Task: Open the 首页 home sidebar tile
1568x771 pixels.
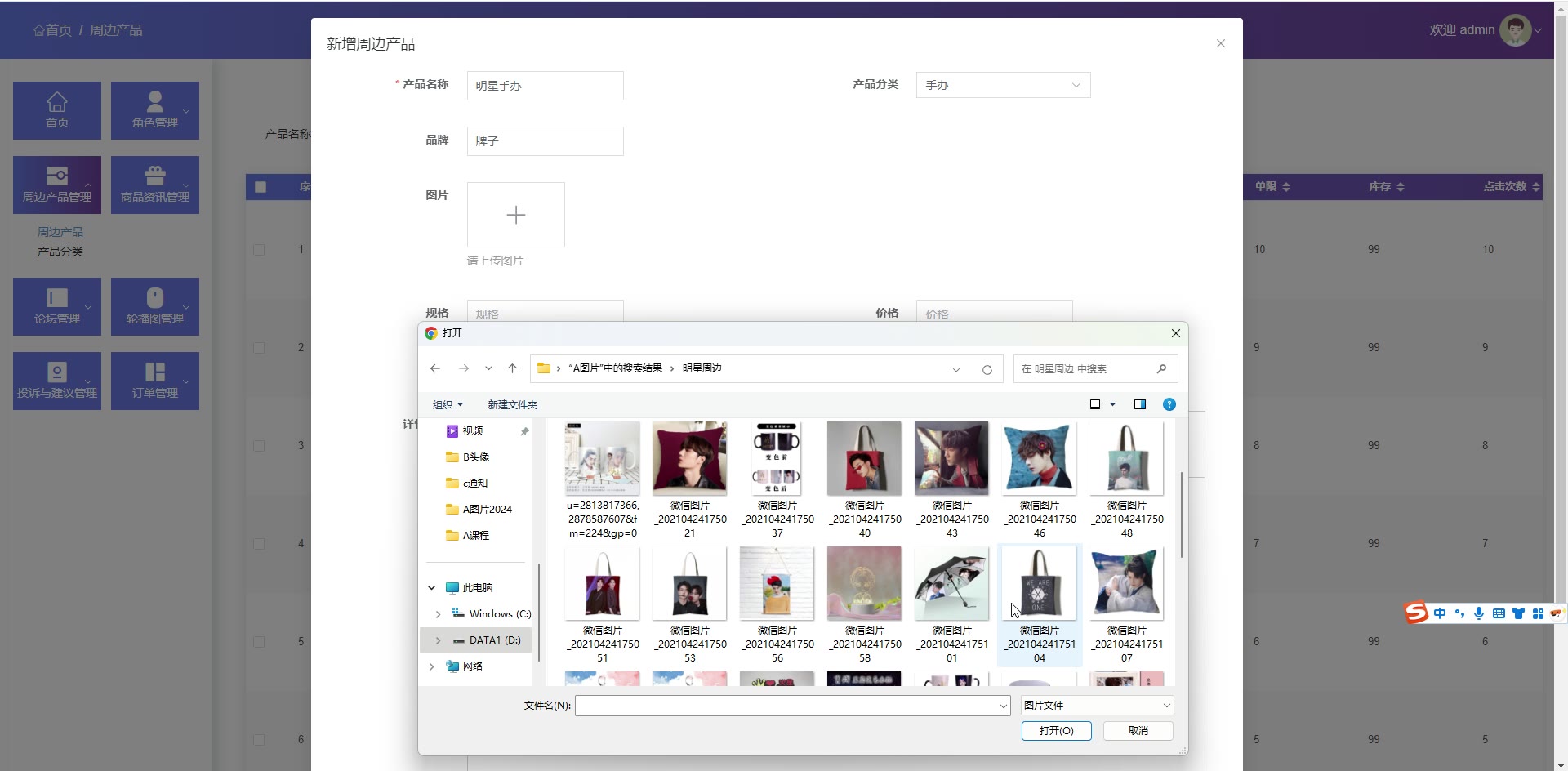Action: click(57, 110)
